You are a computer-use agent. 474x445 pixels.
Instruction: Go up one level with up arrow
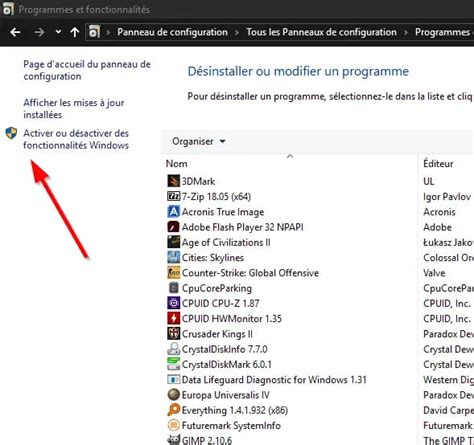point(75,32)
